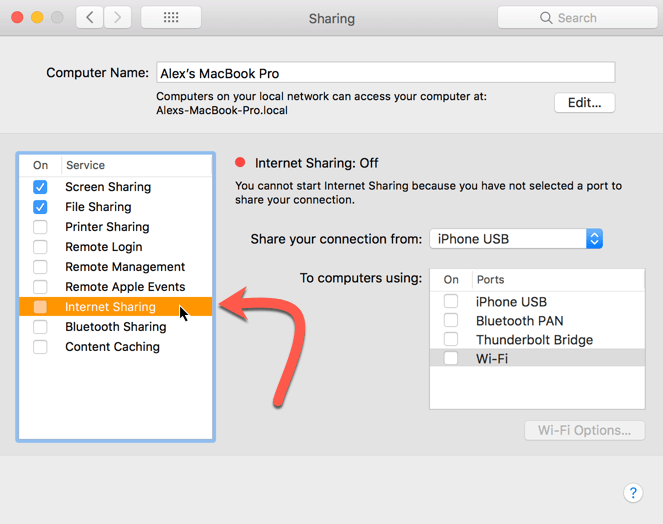Click the Edit... button
The width and height of the screenshot is (663, 524).
tap(584, 103)
